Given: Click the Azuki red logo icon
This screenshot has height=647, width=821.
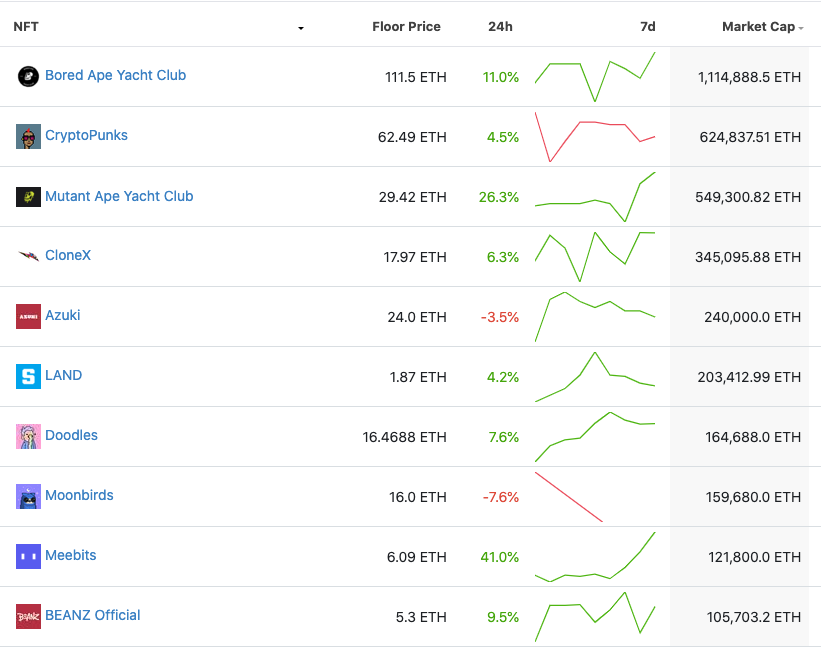Looking at the screenshot, I should click(28, 317).
